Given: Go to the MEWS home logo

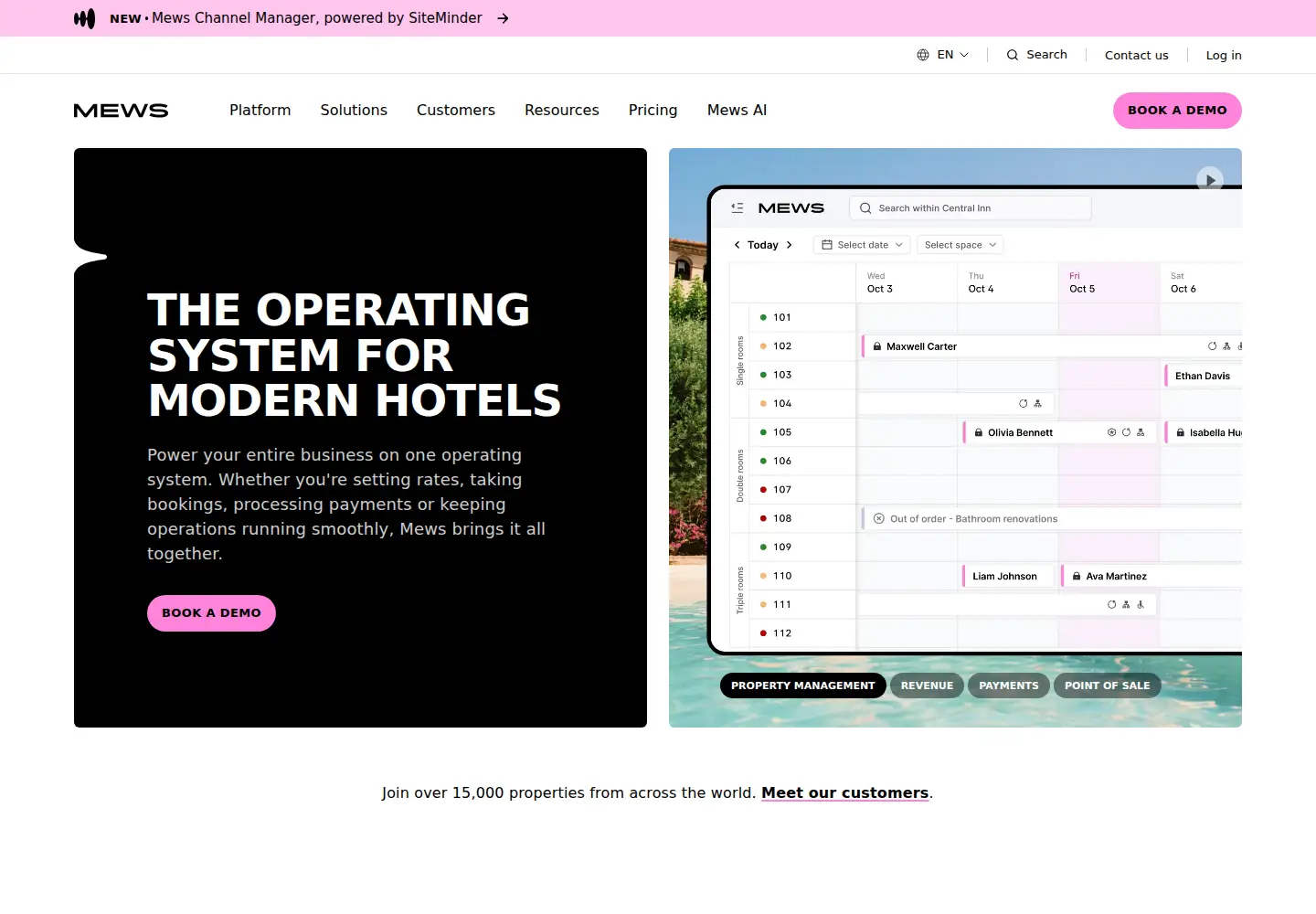Looking at the screenshot, I should point(121,111).
